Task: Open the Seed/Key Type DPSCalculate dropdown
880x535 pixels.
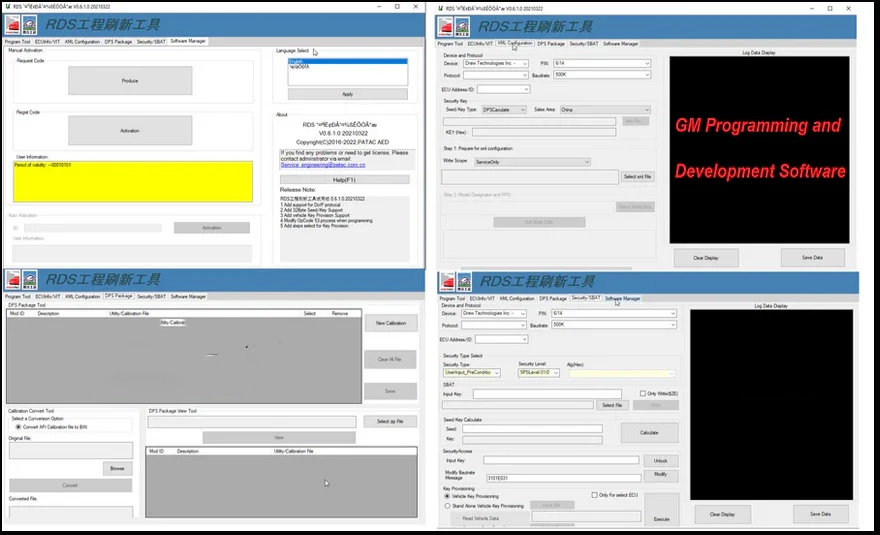Action: (x=504, y=109)
